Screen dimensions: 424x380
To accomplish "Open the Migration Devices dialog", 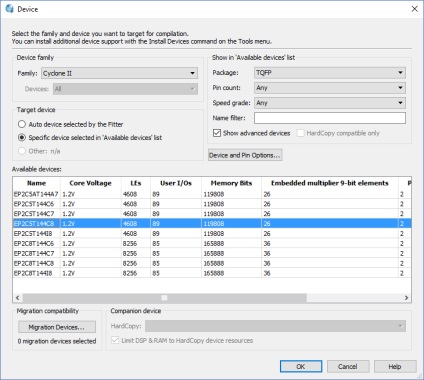I will (57, 327).
